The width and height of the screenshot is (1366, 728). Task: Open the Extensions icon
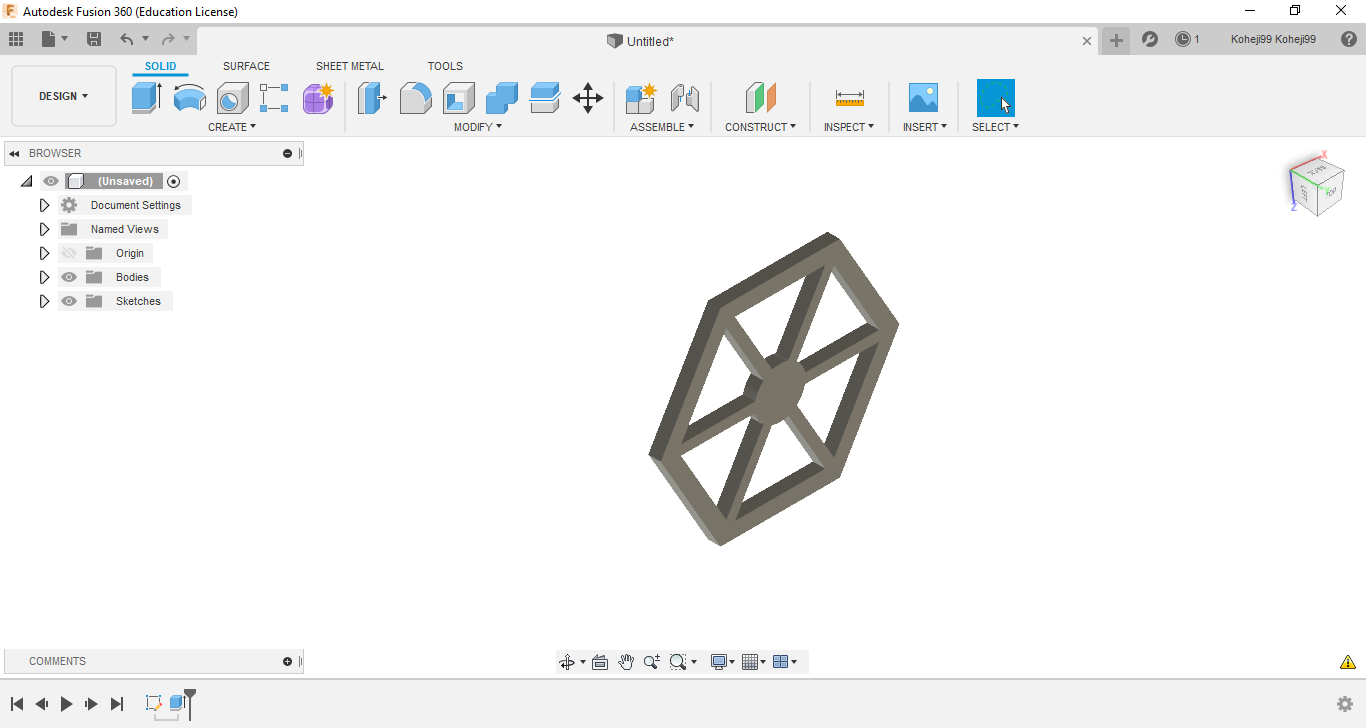[x=1150, y=40]
